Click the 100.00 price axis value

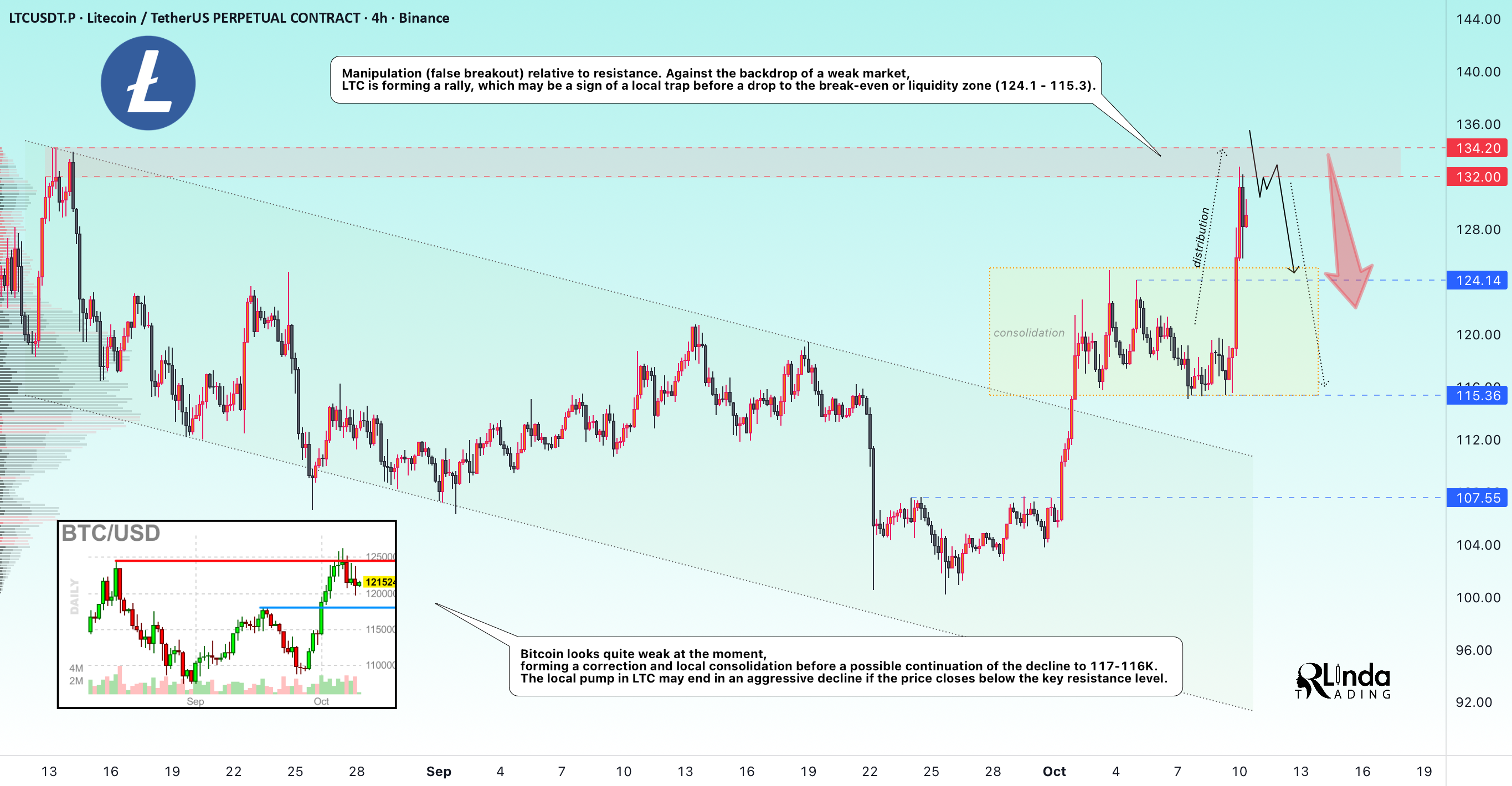click(x=1478, y=597)
